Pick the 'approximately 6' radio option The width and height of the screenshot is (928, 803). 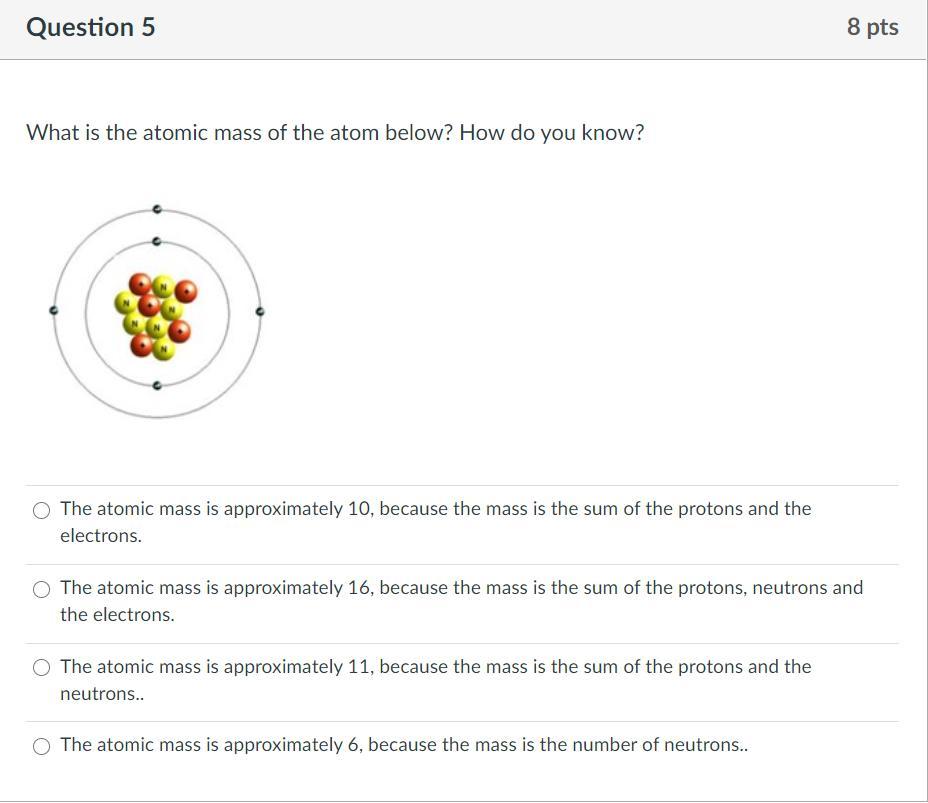point(42,747)
